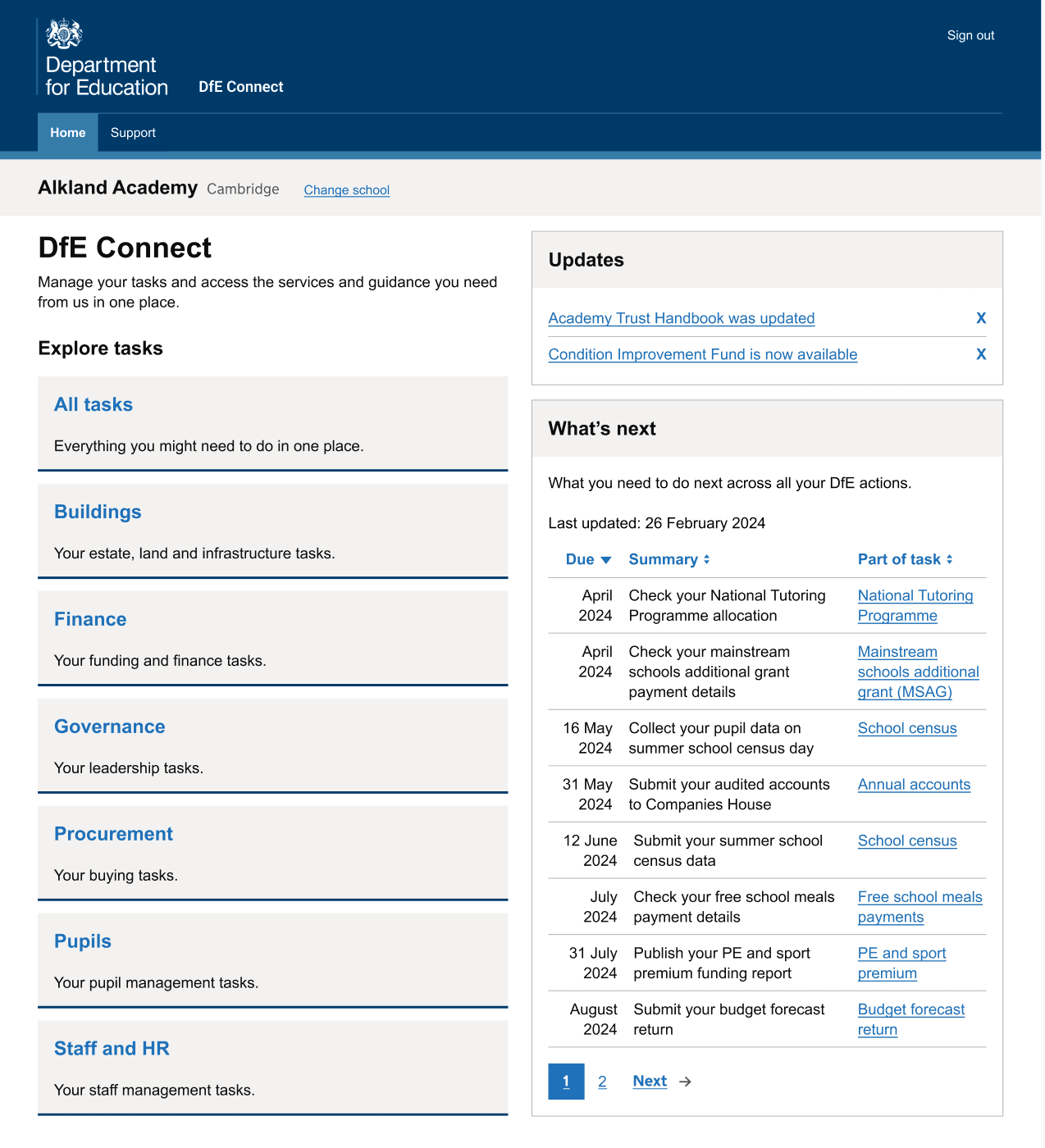Click the Alkland Academy school name

[118, 188]
